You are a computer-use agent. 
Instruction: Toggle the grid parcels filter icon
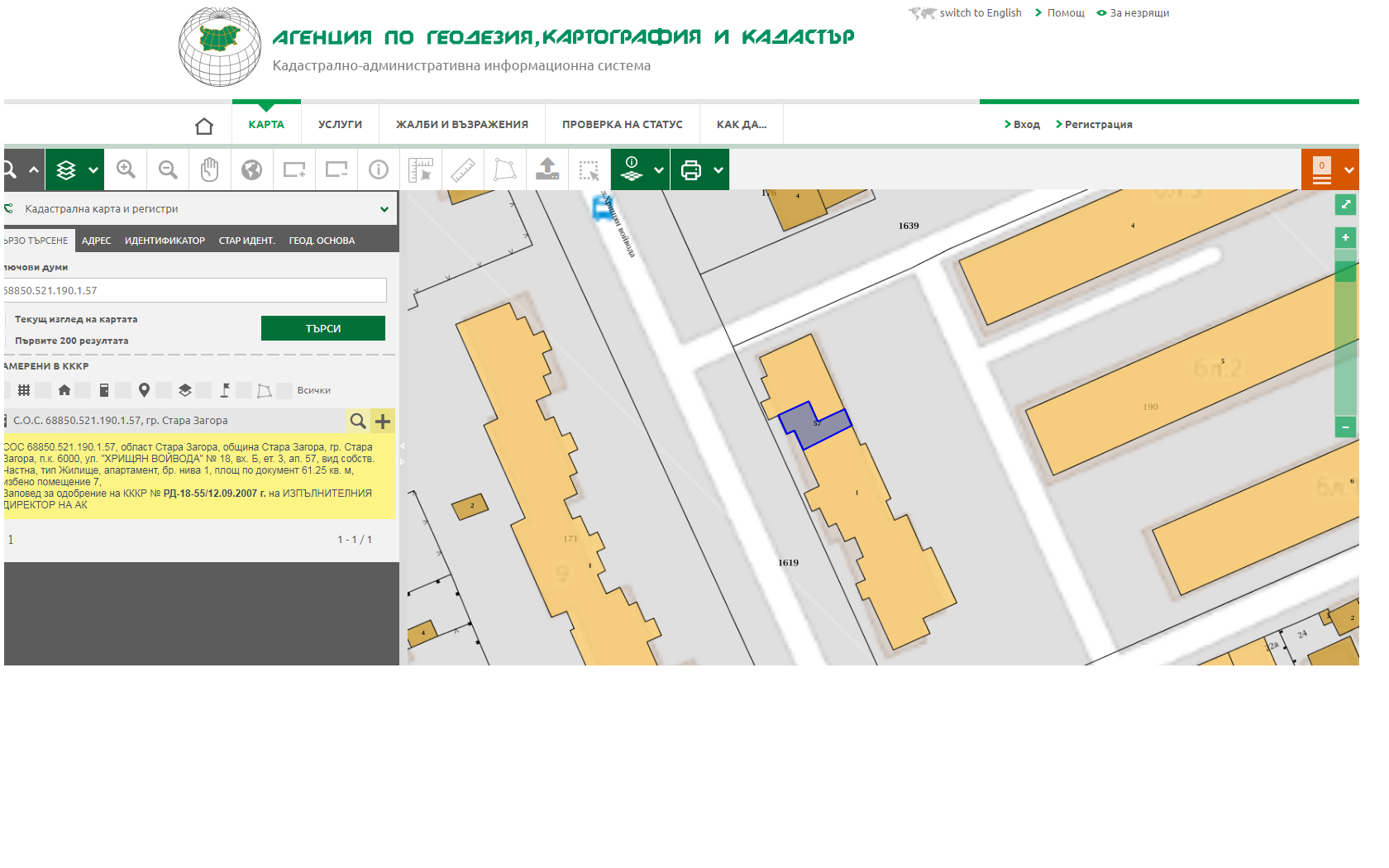point(24,390)
